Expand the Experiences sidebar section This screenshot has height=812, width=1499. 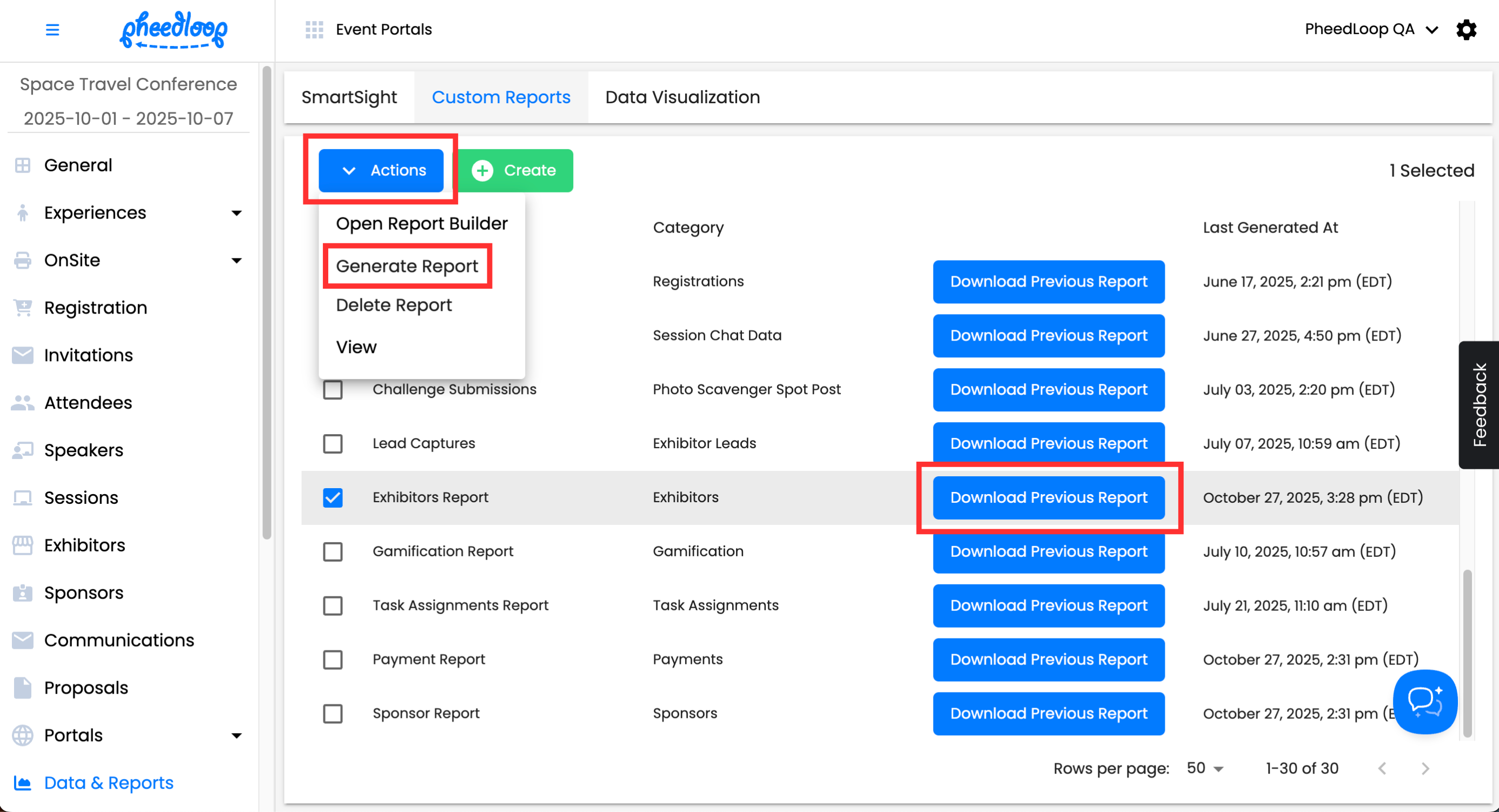pos(236,213)
